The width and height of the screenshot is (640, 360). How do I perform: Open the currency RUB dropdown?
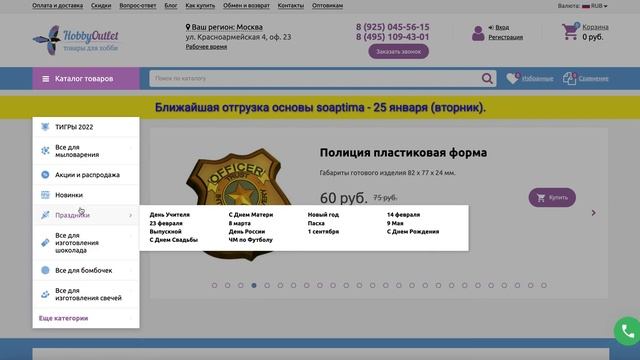tap(594, 6)
